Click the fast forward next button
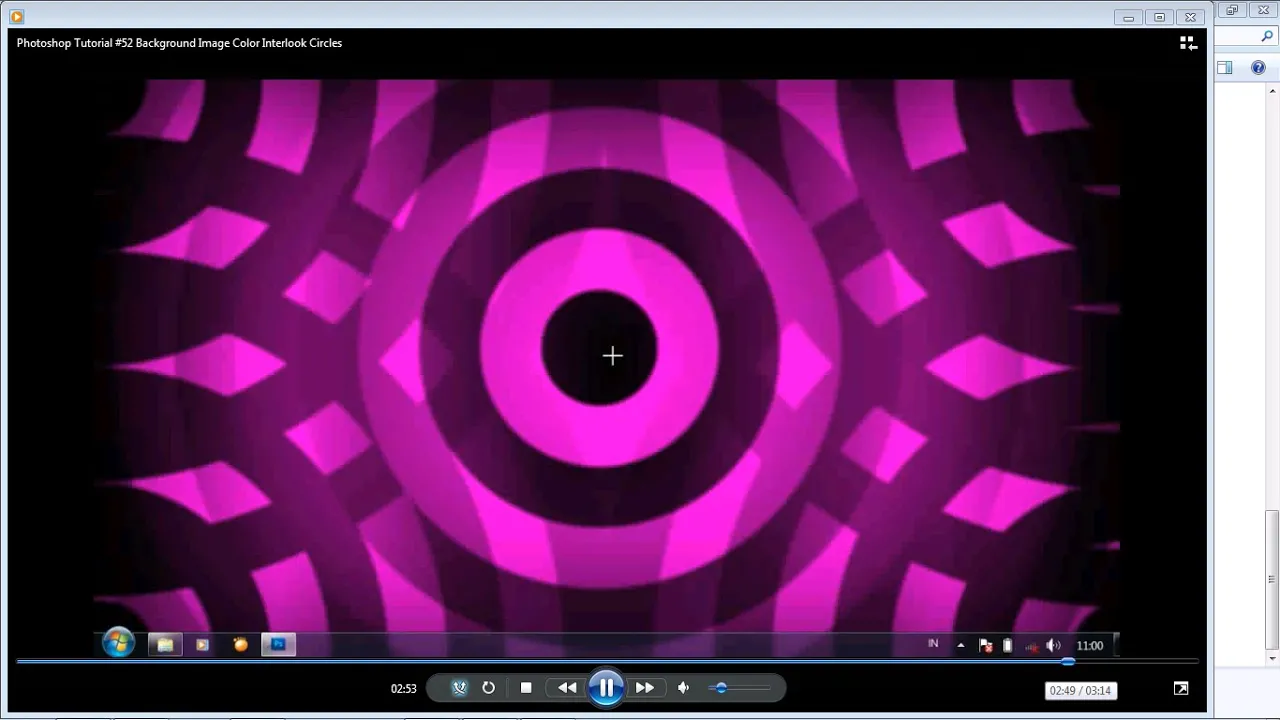 [x=645, y=688]
